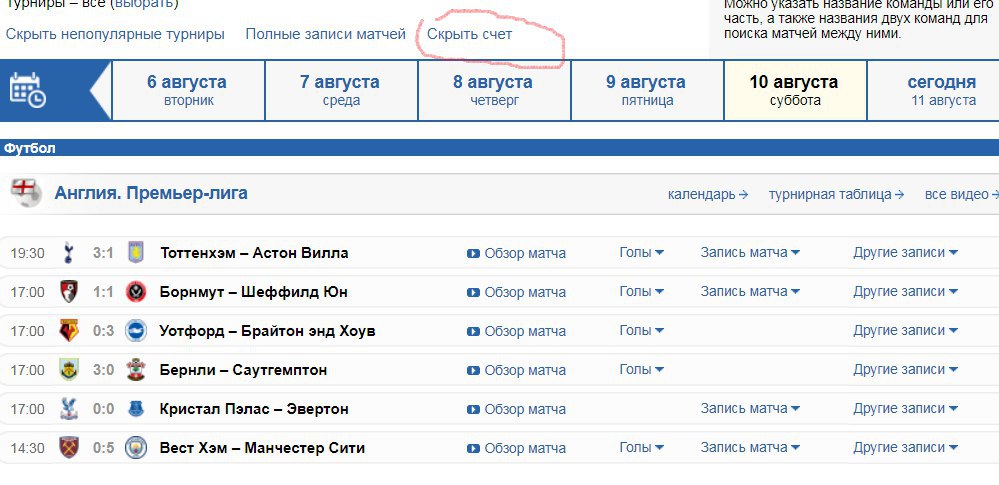Screen dimensions: 999x485
Task: Click the Футбол section header
Action: [x=500, y=148]
